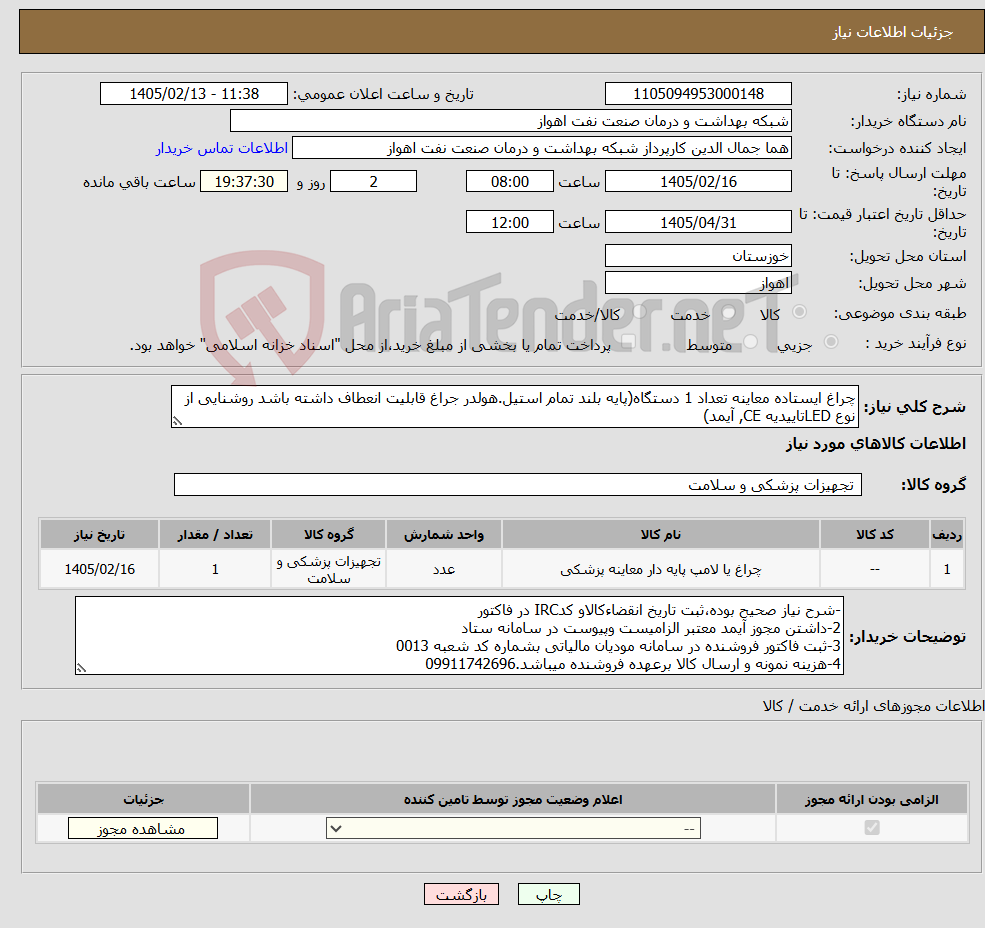Click the need date cell 1405/02/16

coord(99,569)
